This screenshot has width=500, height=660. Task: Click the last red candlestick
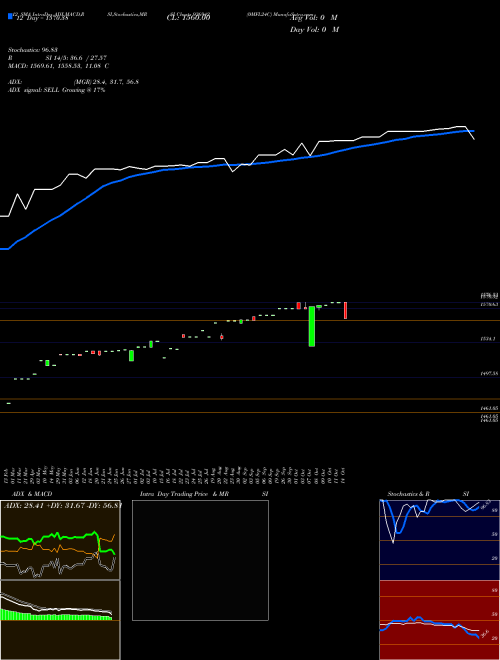tap(346, 310)
